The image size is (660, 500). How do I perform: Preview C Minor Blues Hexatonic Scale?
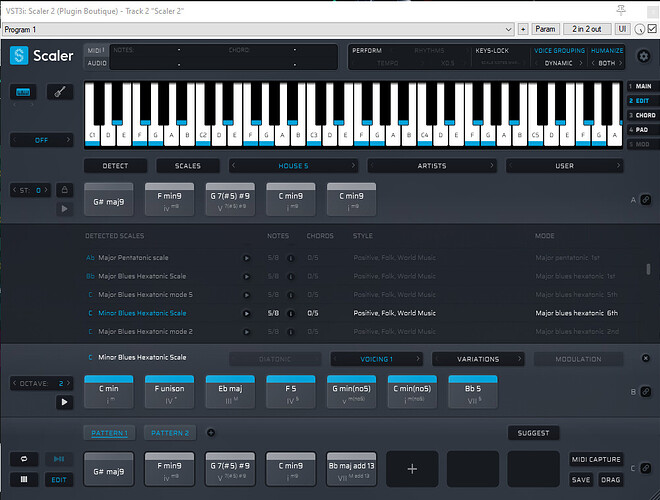pos(247,313)
